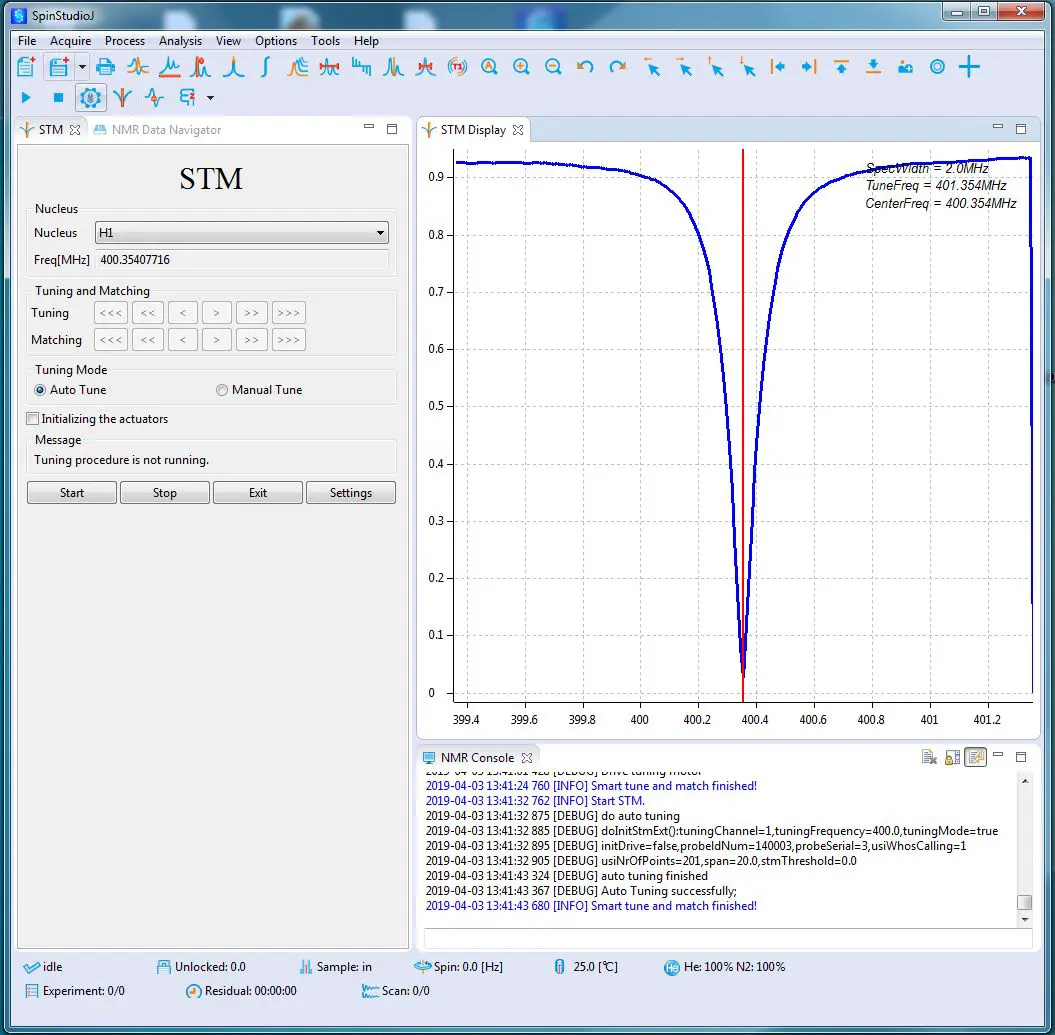Click the STM Settings button
Image resolution: width=1055 pixels, height=1035 pixels.
click(x=350, y=493)
